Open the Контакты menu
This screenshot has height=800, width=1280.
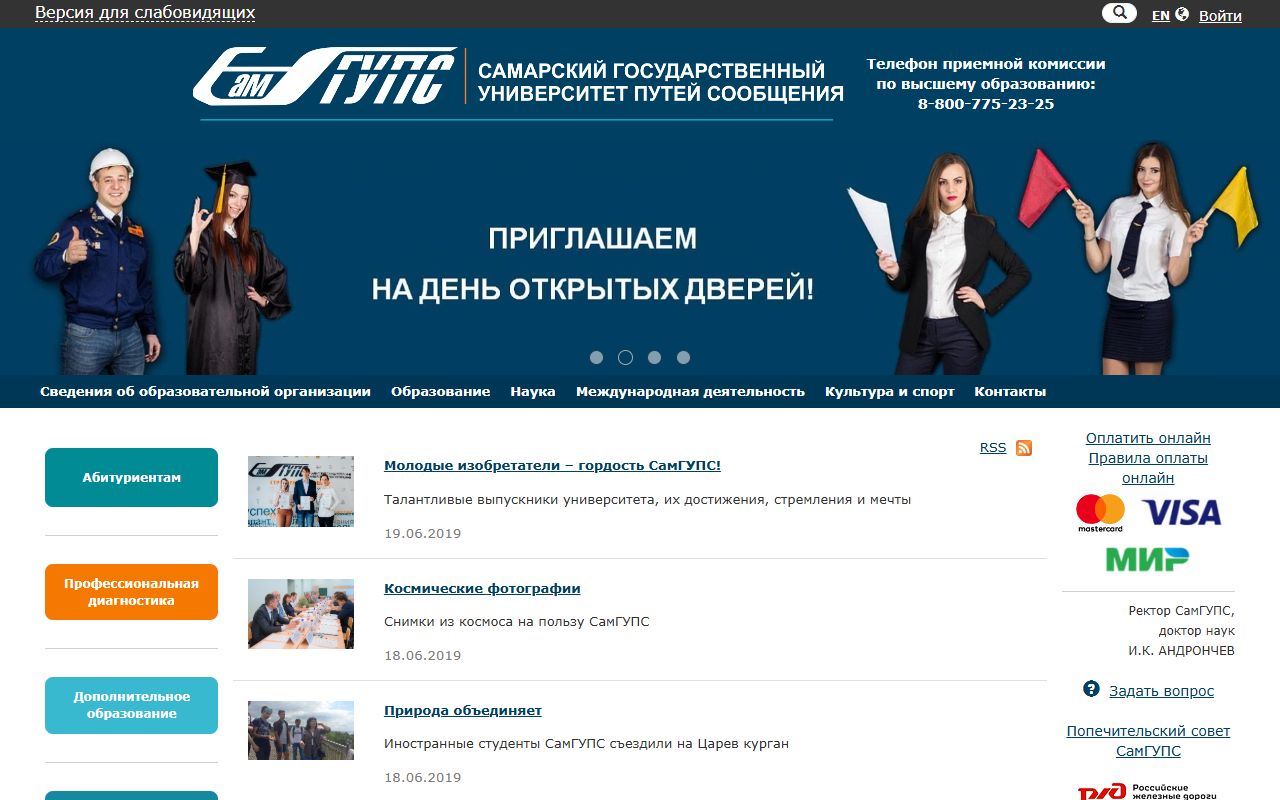click(1010, 391)
